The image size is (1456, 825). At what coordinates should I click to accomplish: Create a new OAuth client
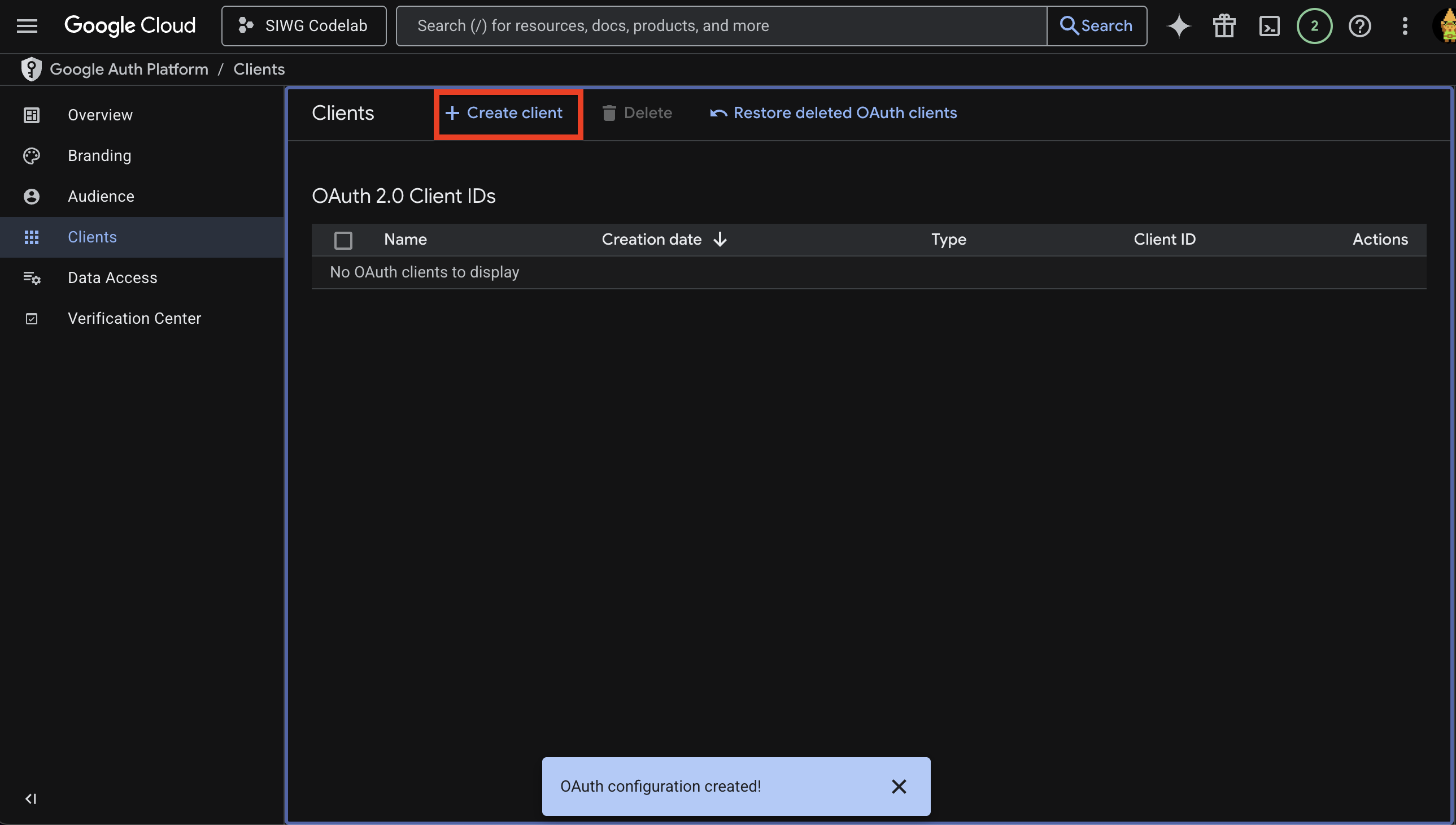coord(508,114)
